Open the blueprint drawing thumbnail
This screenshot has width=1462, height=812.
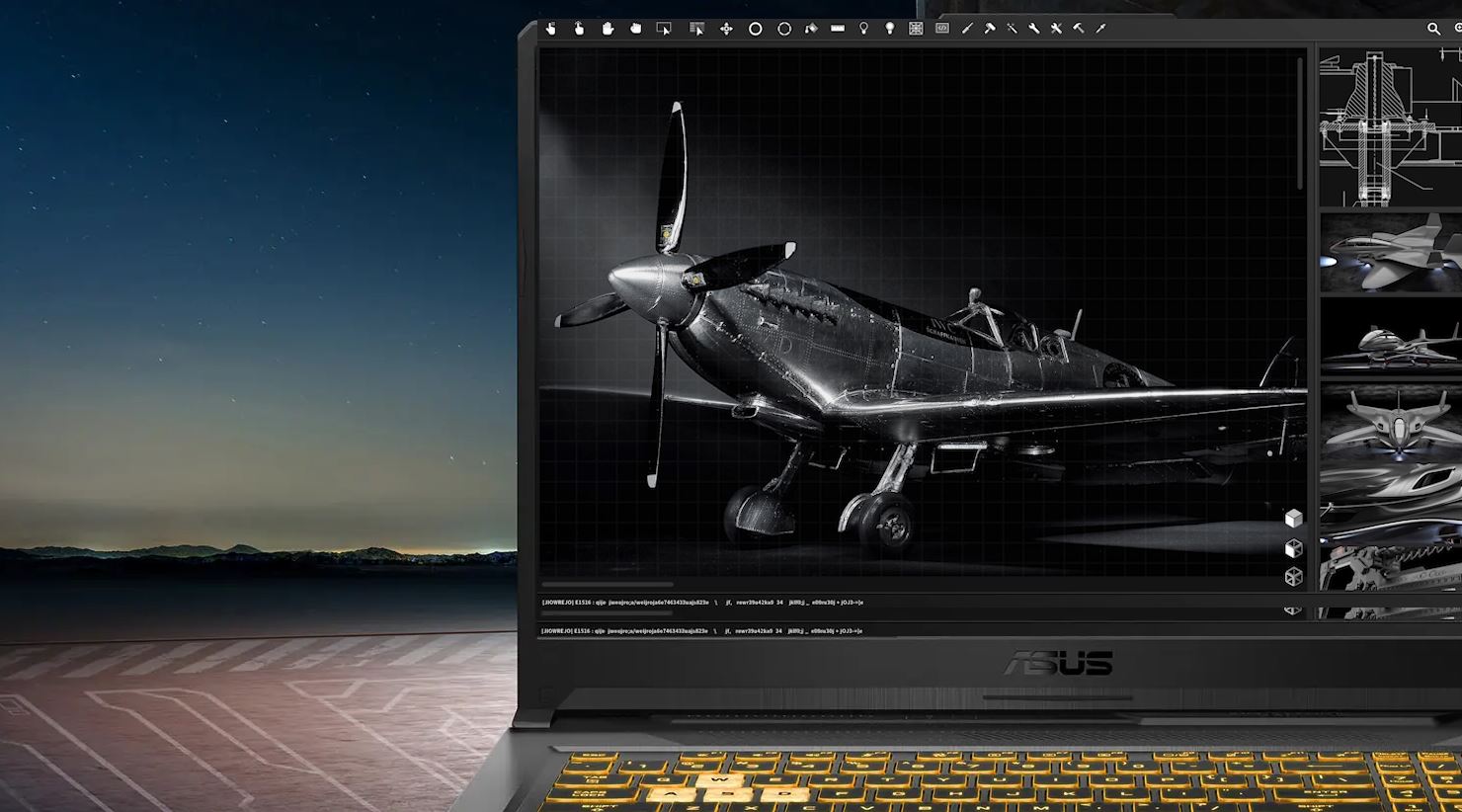tap(1390, 128)
